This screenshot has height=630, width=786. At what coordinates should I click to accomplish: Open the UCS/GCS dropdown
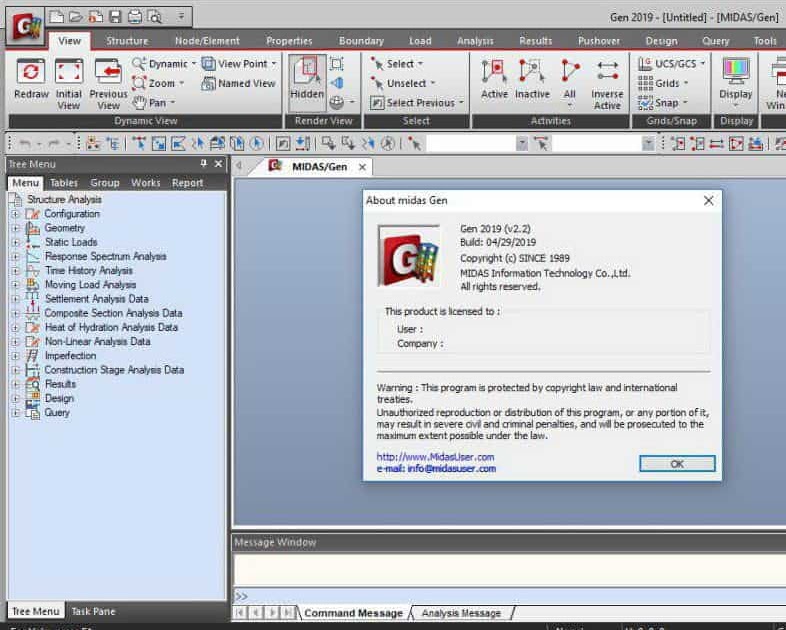pos(703,64)
